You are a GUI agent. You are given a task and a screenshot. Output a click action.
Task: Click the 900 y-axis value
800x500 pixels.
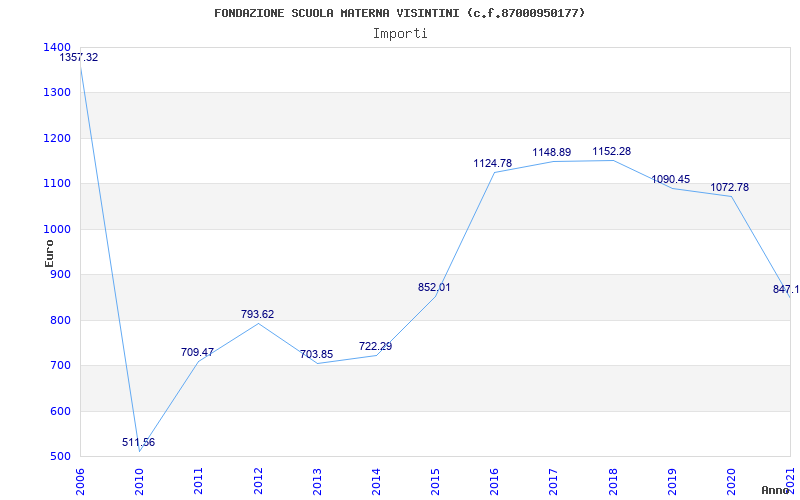(60, 275)
